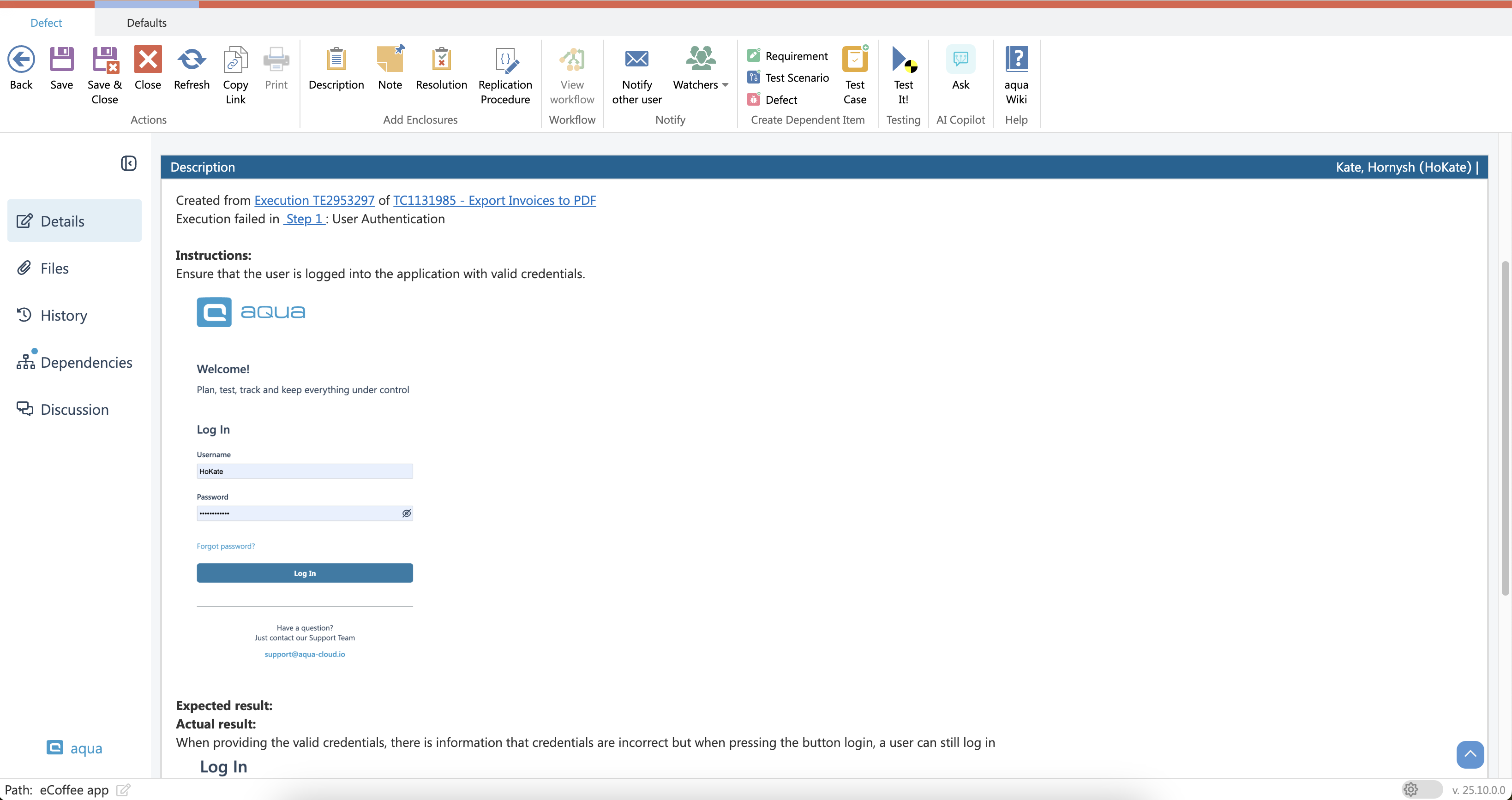
Task: Add a Replication Procedure enclosure
Action: [x=505, y=60]
